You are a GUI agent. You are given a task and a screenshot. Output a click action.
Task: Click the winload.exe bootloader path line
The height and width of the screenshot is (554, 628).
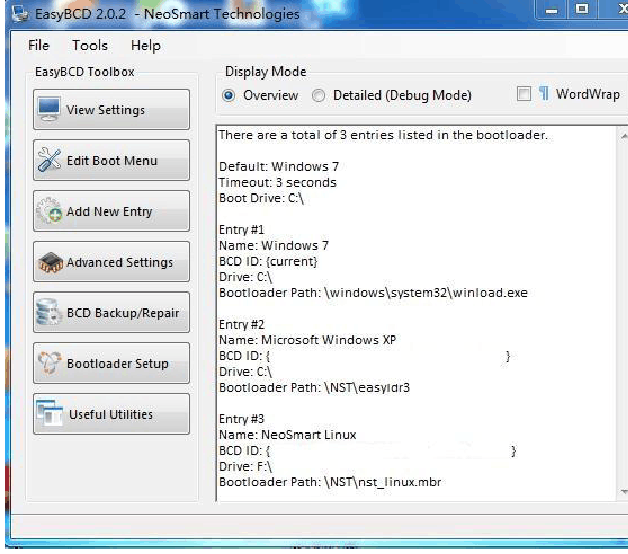373,293
